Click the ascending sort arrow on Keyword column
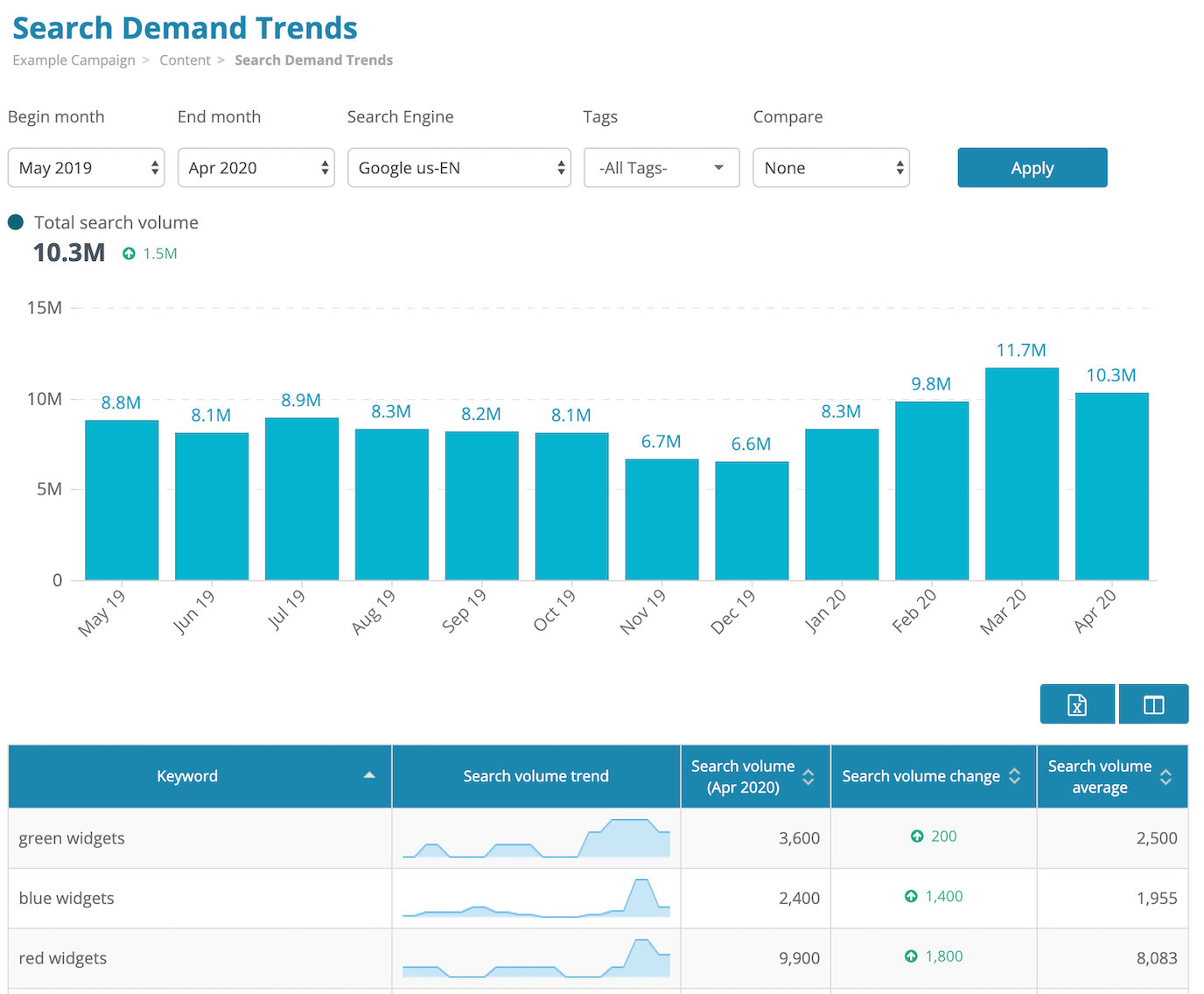Screen dimensions: 1204x994 370,775
